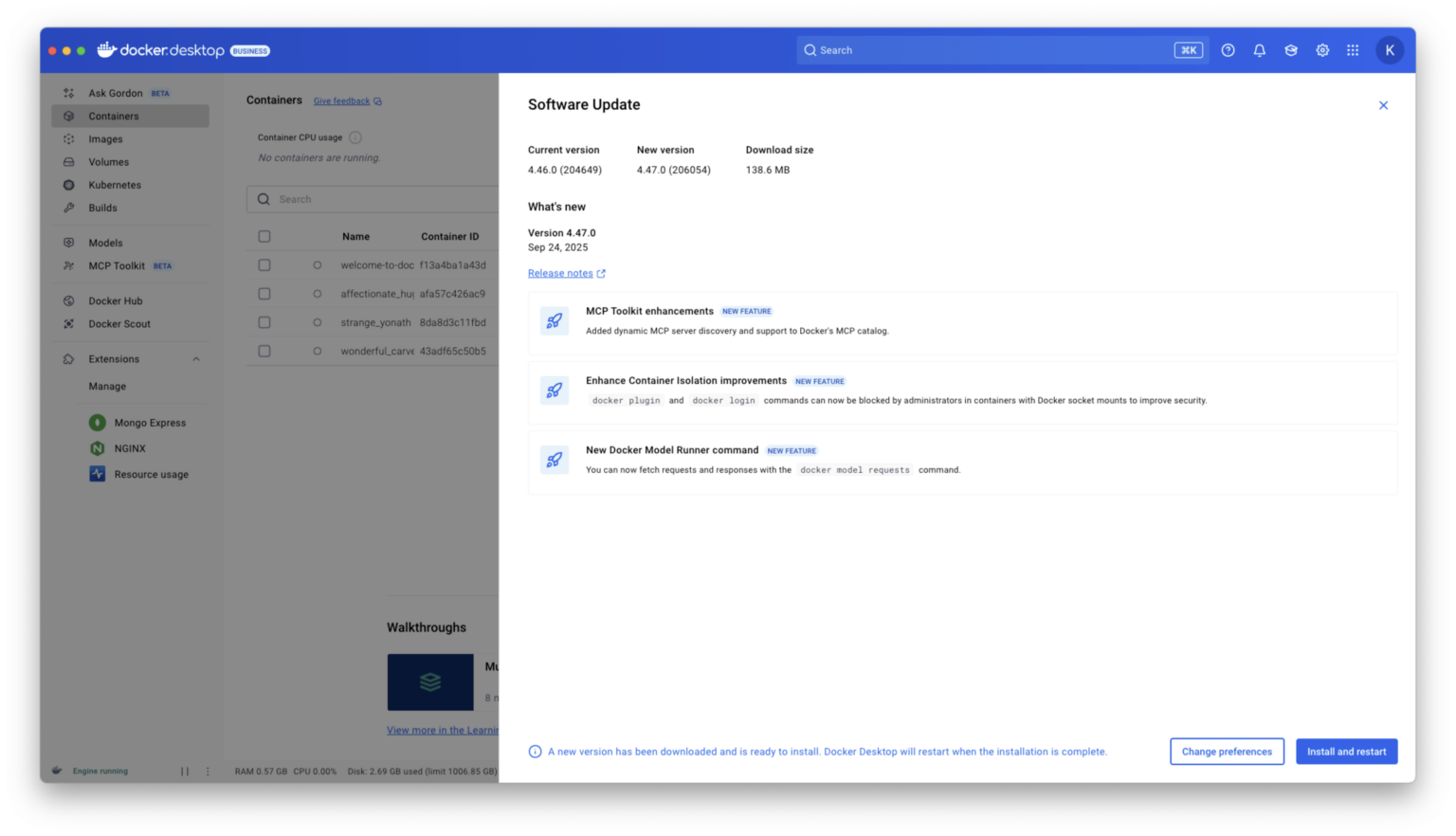Switch to the Images section
The width and height of the screenshot is (1456, 836).
click(x=105, y=138)
